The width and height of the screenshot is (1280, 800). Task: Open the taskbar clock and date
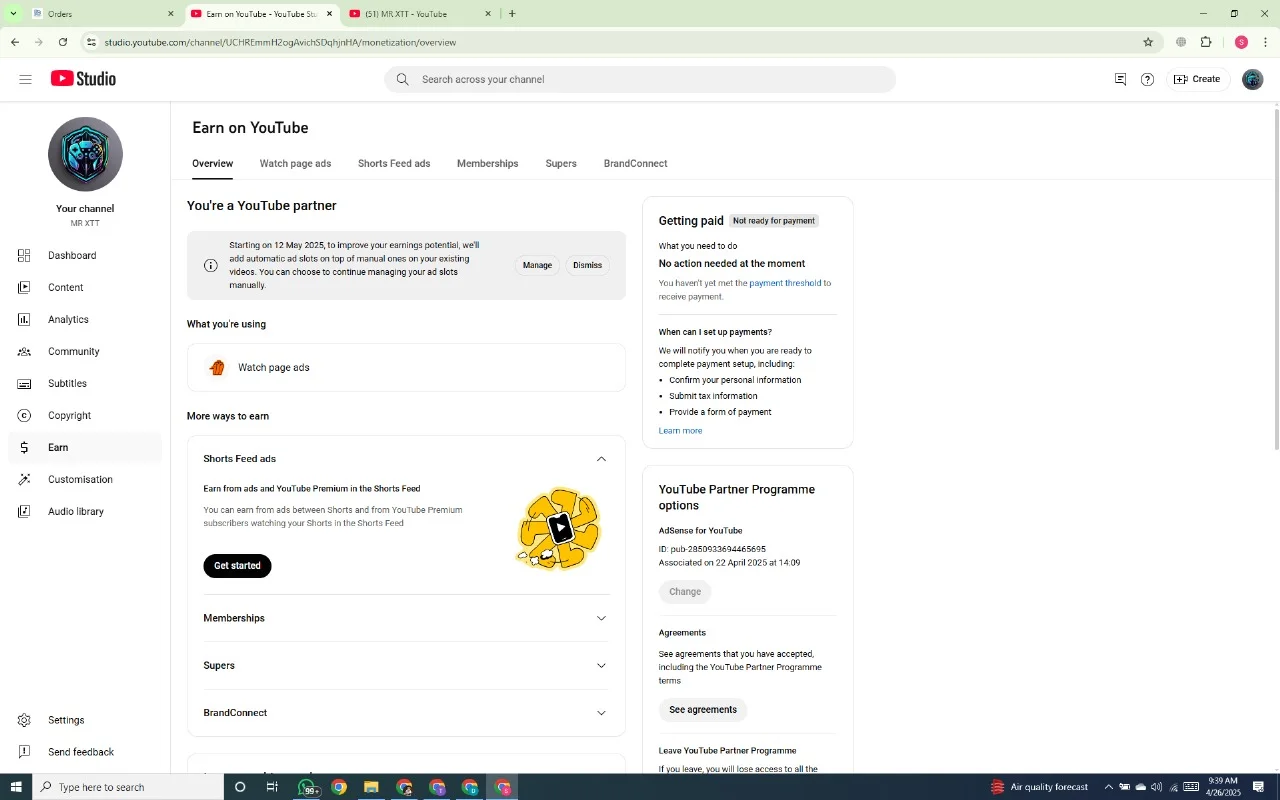(1224, 787)
